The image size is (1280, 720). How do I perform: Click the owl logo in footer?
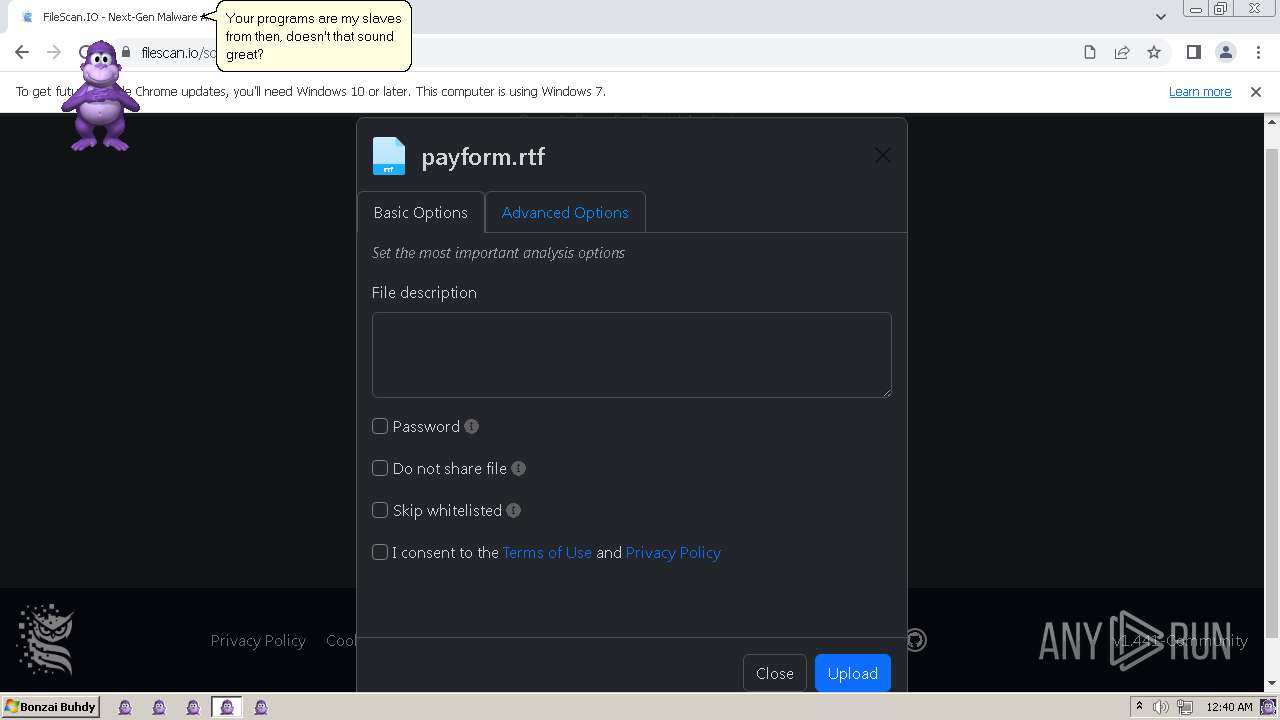46,638
